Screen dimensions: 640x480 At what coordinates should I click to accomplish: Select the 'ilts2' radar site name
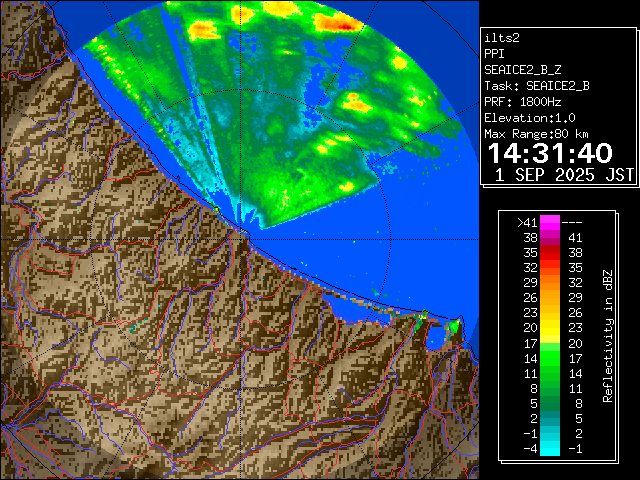point(502,36)
